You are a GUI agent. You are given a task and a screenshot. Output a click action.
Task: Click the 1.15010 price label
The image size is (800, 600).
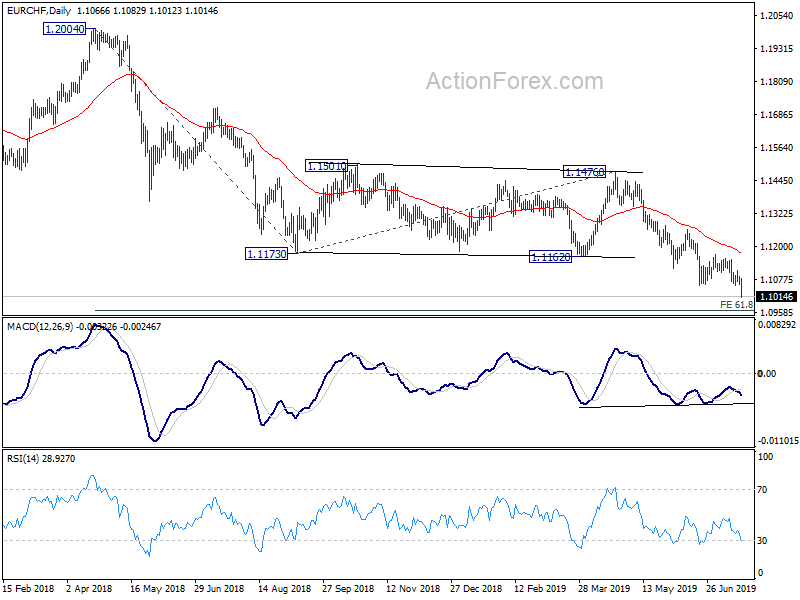pos(327,166)
